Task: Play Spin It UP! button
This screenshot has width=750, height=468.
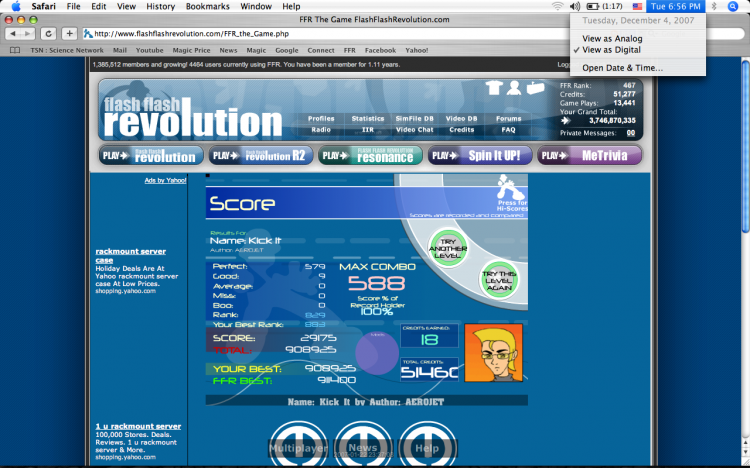Action: [480, 156]
